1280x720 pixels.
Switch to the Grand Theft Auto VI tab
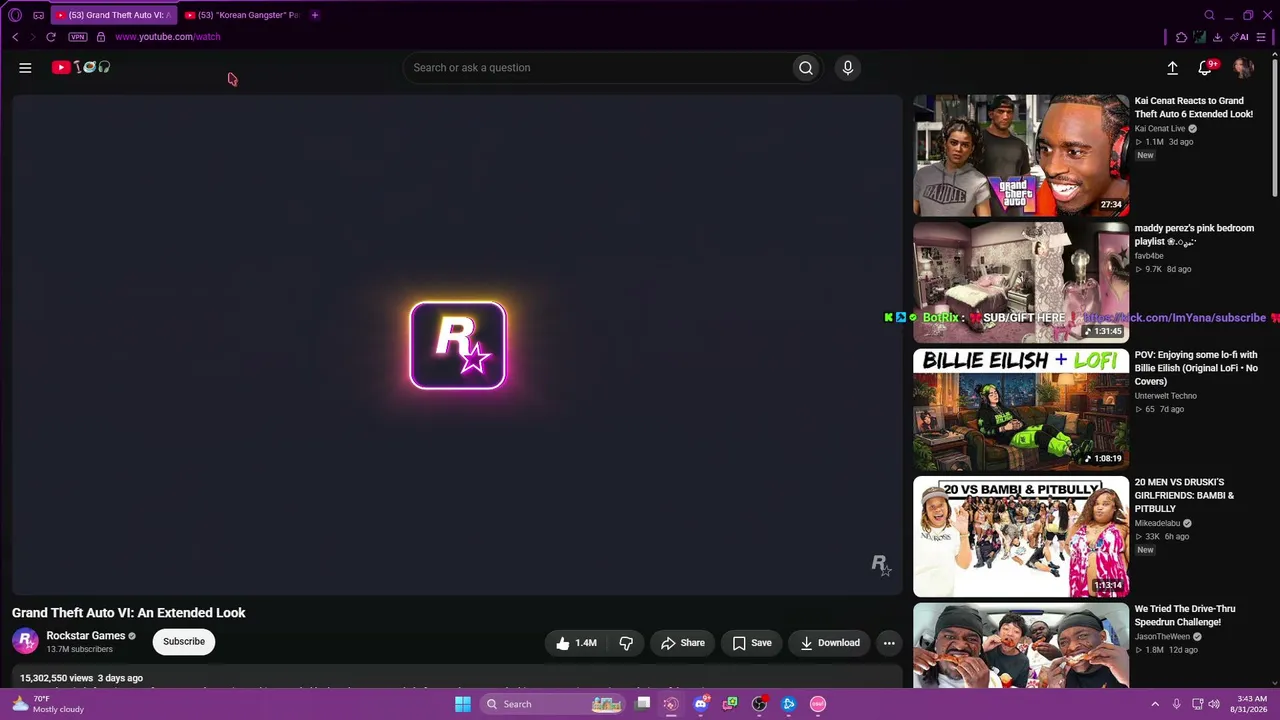[114, 15]
